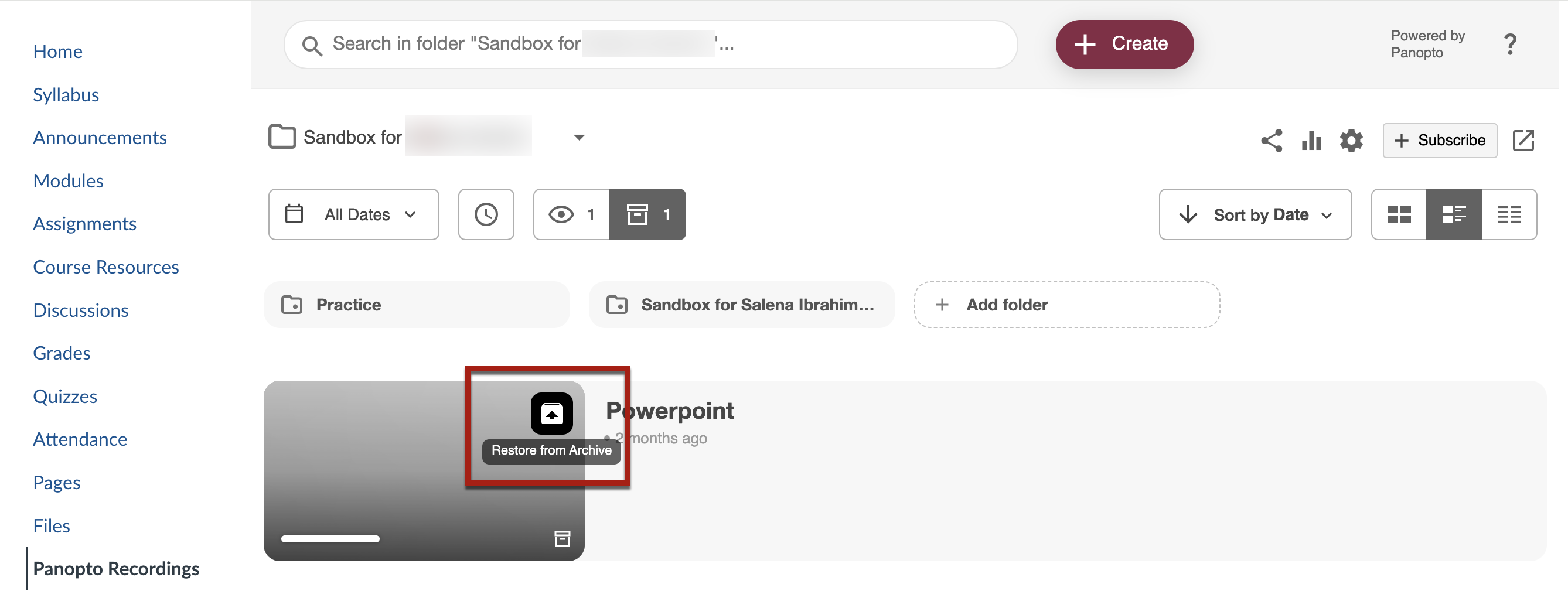Expand the Sandbox folder picker arrow
This screenshot has height=601, width=1568.
tap(579, 138)
